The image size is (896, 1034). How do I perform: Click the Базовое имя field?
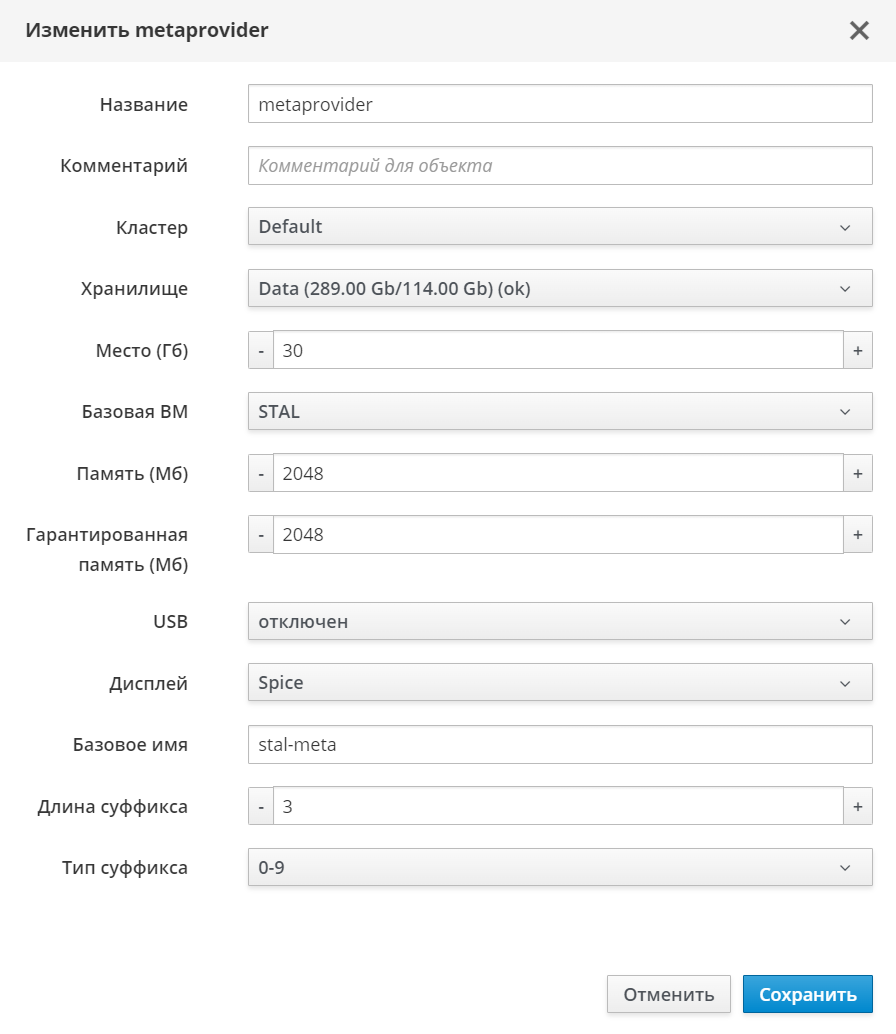[x=560, y=745]
